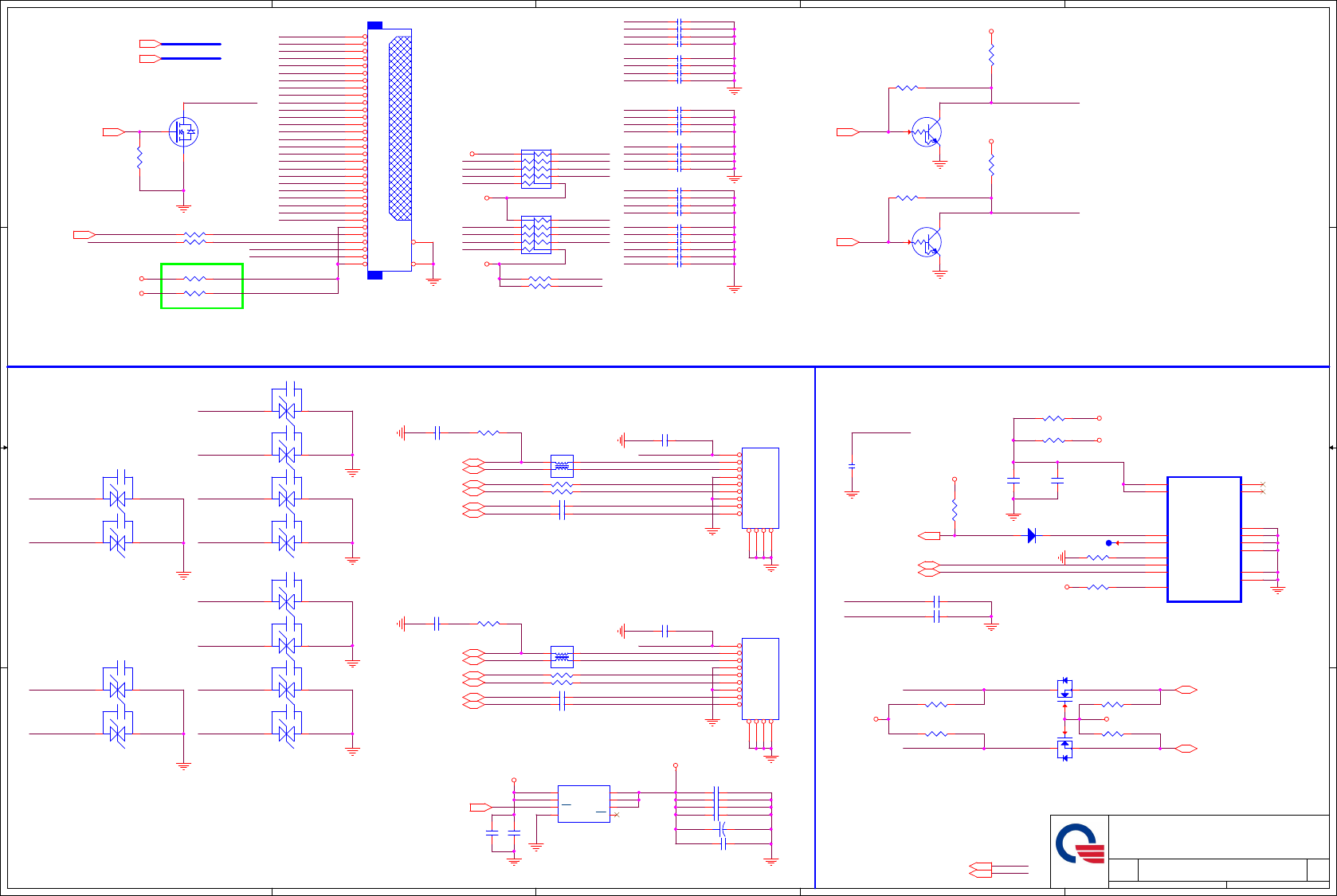
Task: Select the ground symbol below the MOSFET
Action: tap(183, 209)
